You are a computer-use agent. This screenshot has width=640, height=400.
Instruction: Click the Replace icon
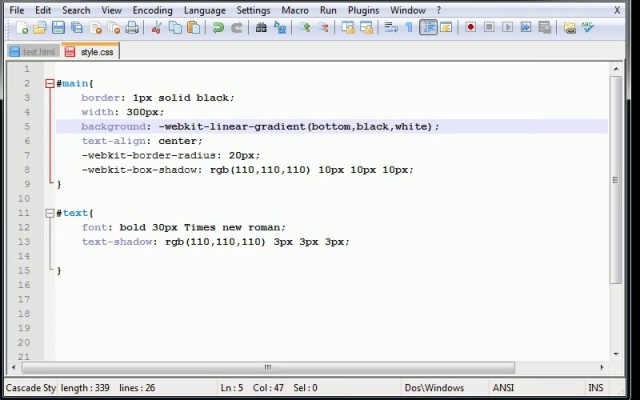[x=280, y=27]
